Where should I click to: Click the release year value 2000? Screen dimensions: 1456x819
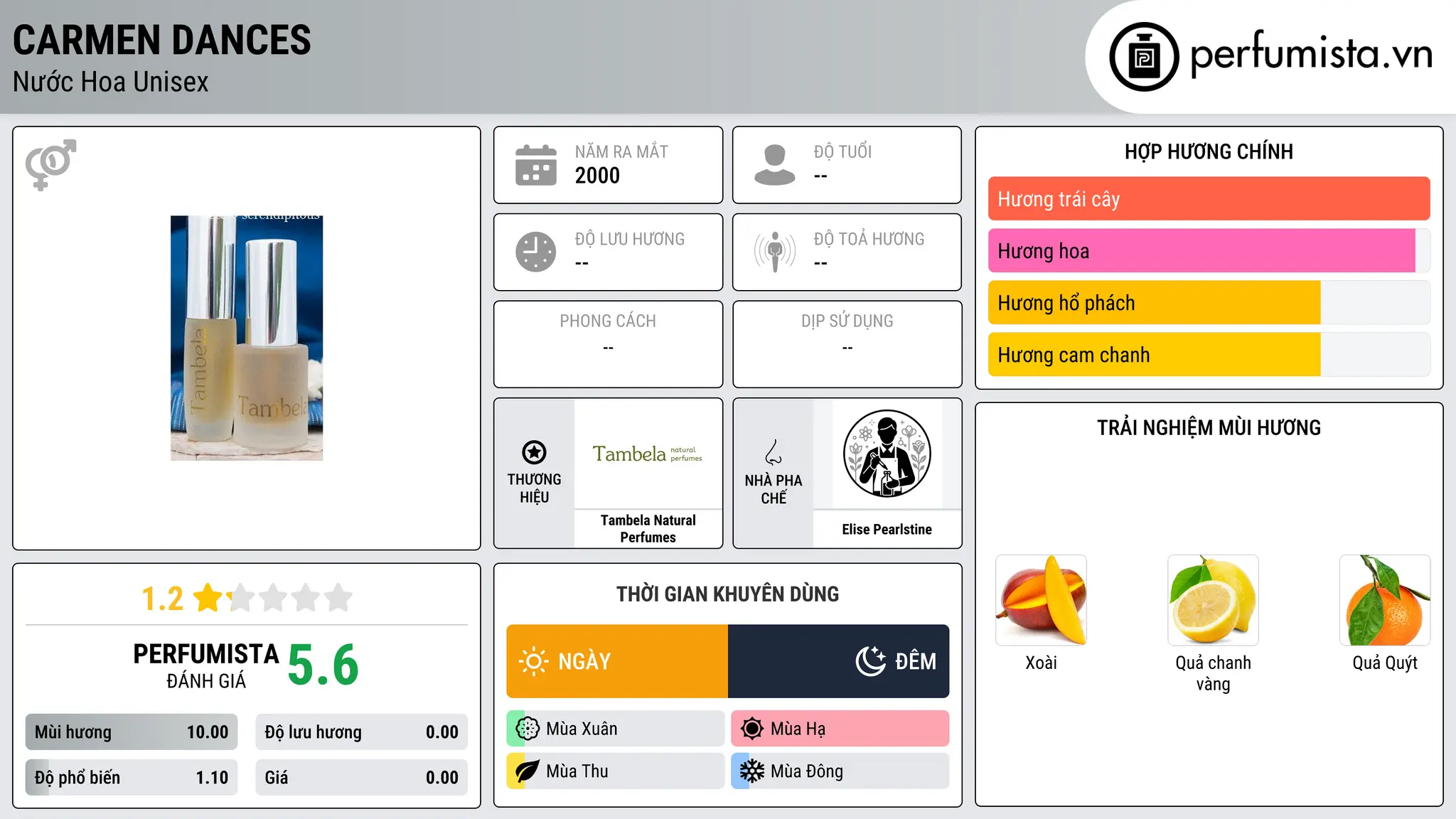coord(597,176)
